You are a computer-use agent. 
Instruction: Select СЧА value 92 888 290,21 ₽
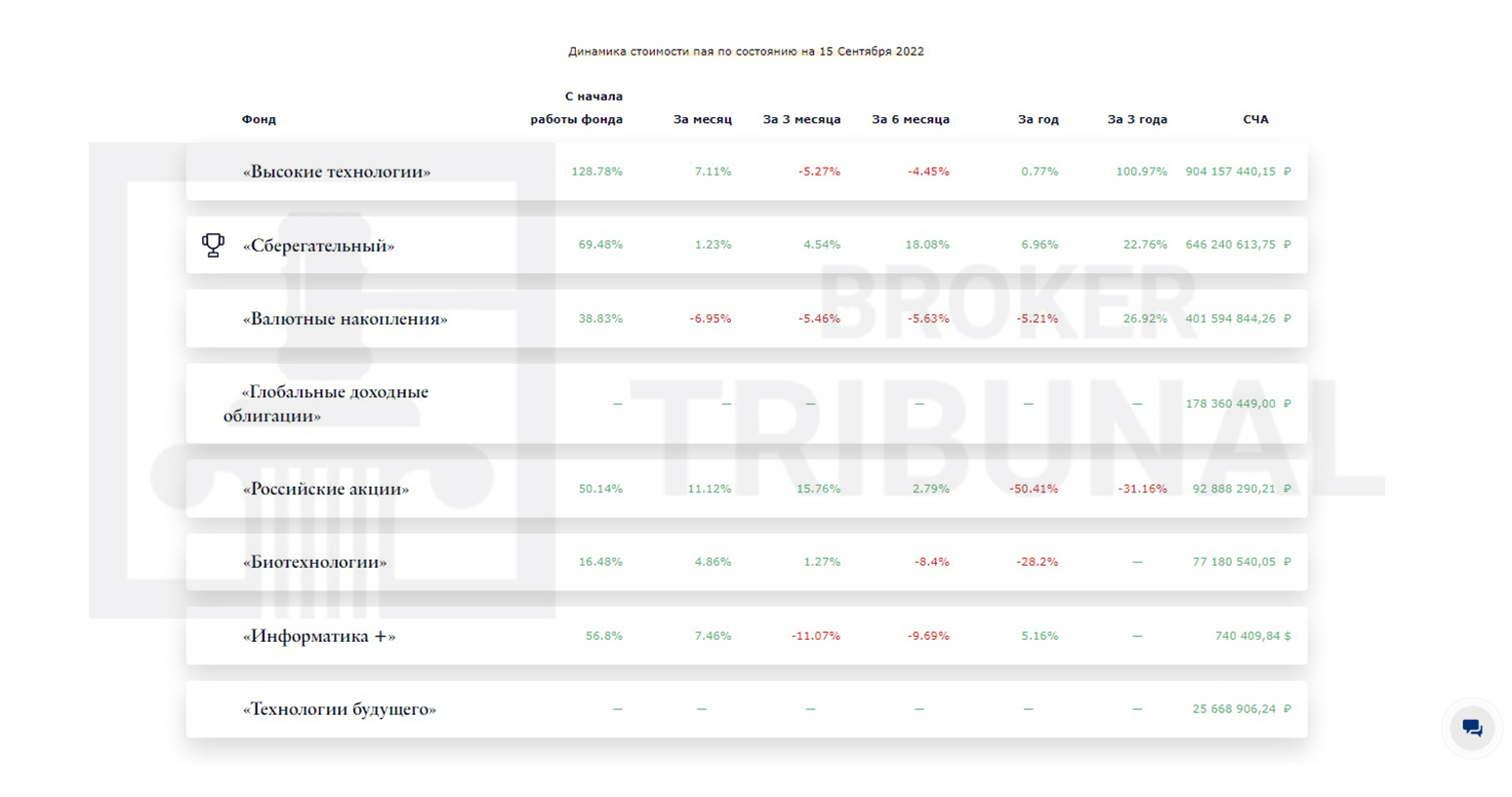pos(1242,489)
